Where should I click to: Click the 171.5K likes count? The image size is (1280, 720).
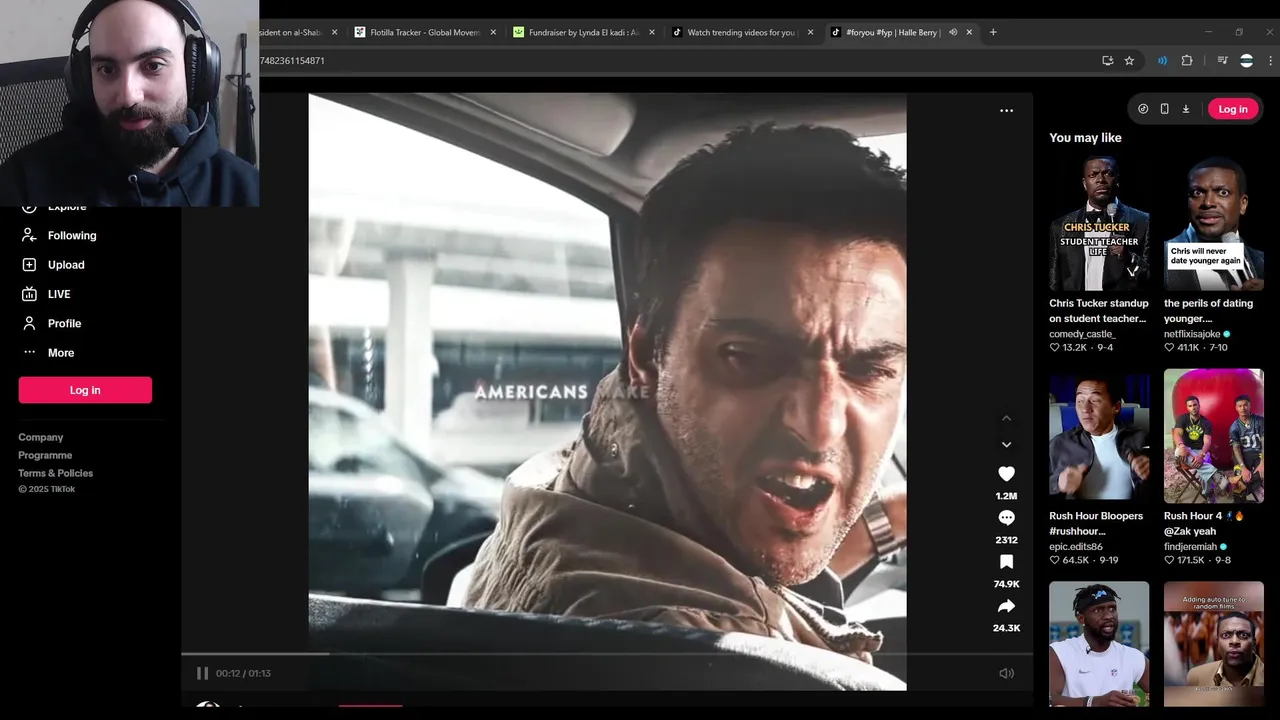click(1190, 561)
